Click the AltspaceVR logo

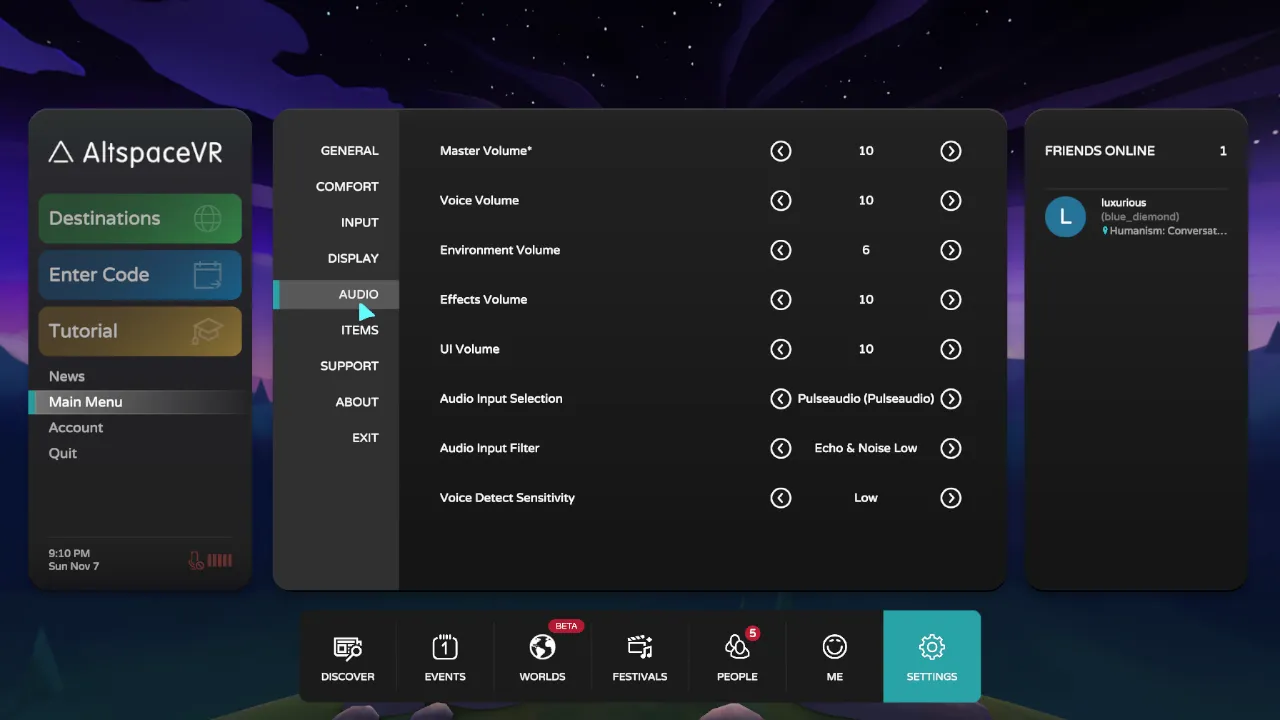pyautogui.click(x=136, y=152)
